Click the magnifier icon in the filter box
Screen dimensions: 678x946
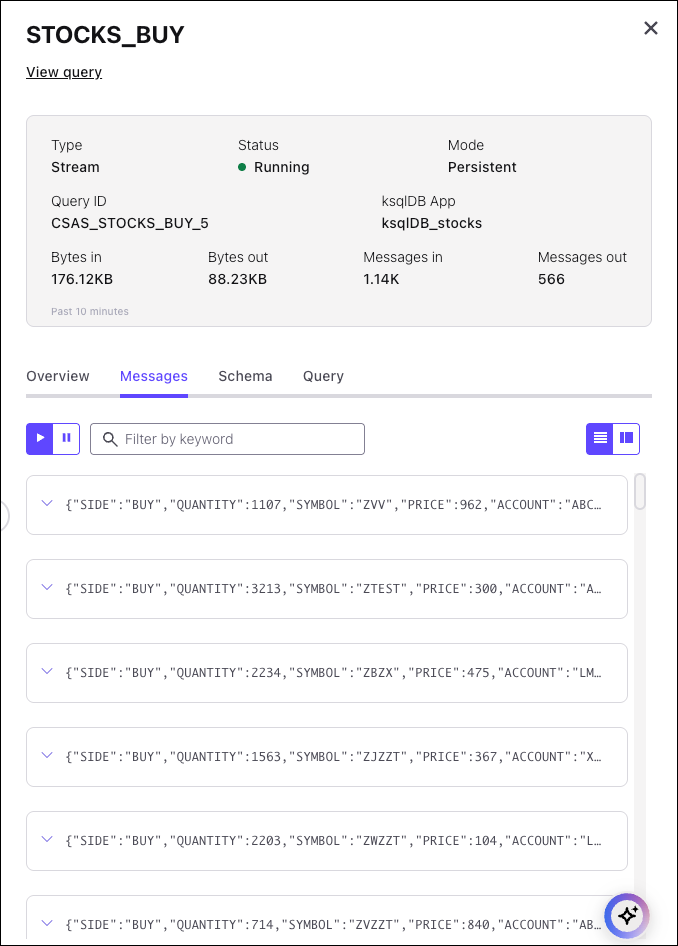coord(110,439)
